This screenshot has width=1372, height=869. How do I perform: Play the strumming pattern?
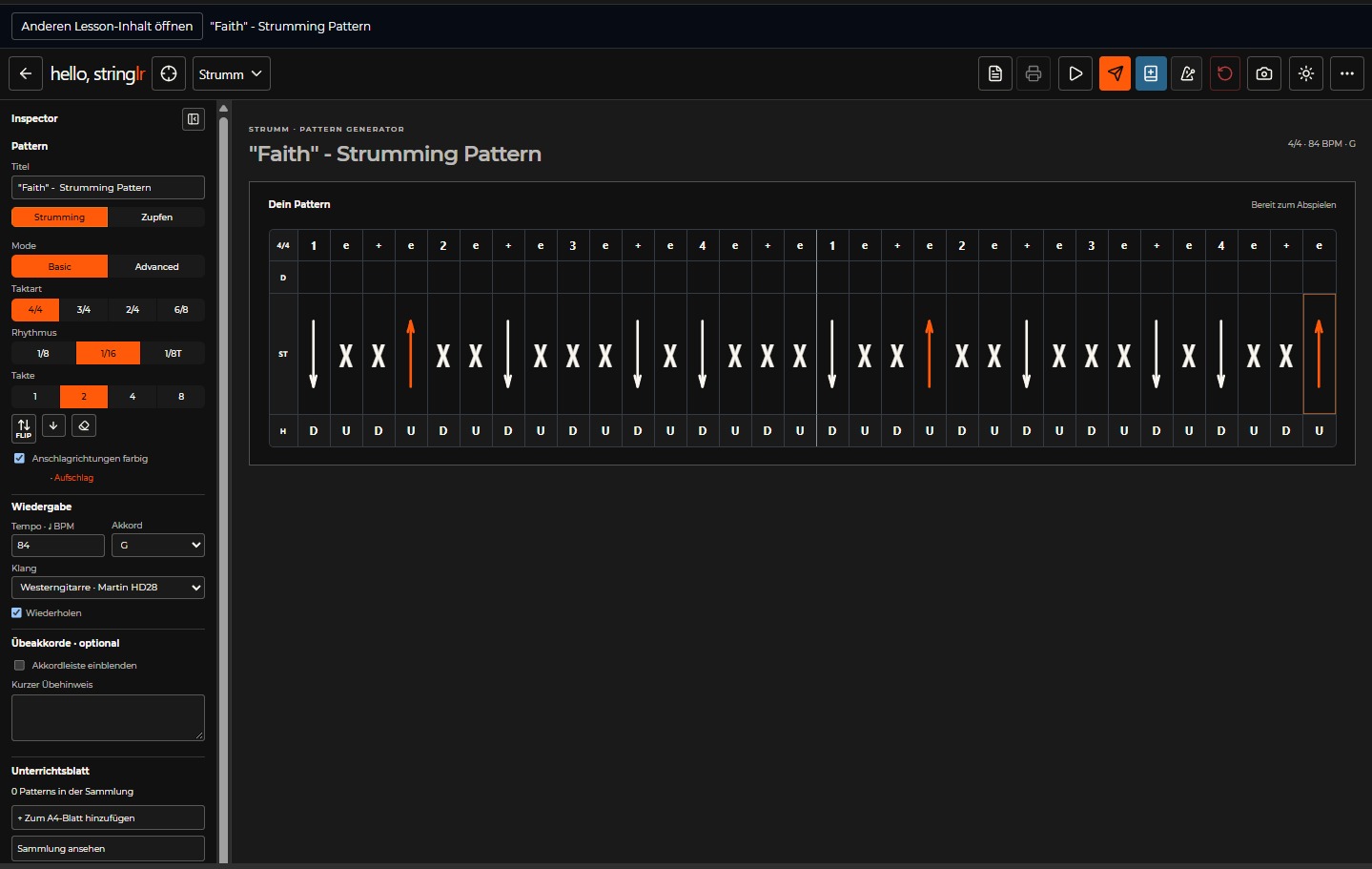point(1075,73)
